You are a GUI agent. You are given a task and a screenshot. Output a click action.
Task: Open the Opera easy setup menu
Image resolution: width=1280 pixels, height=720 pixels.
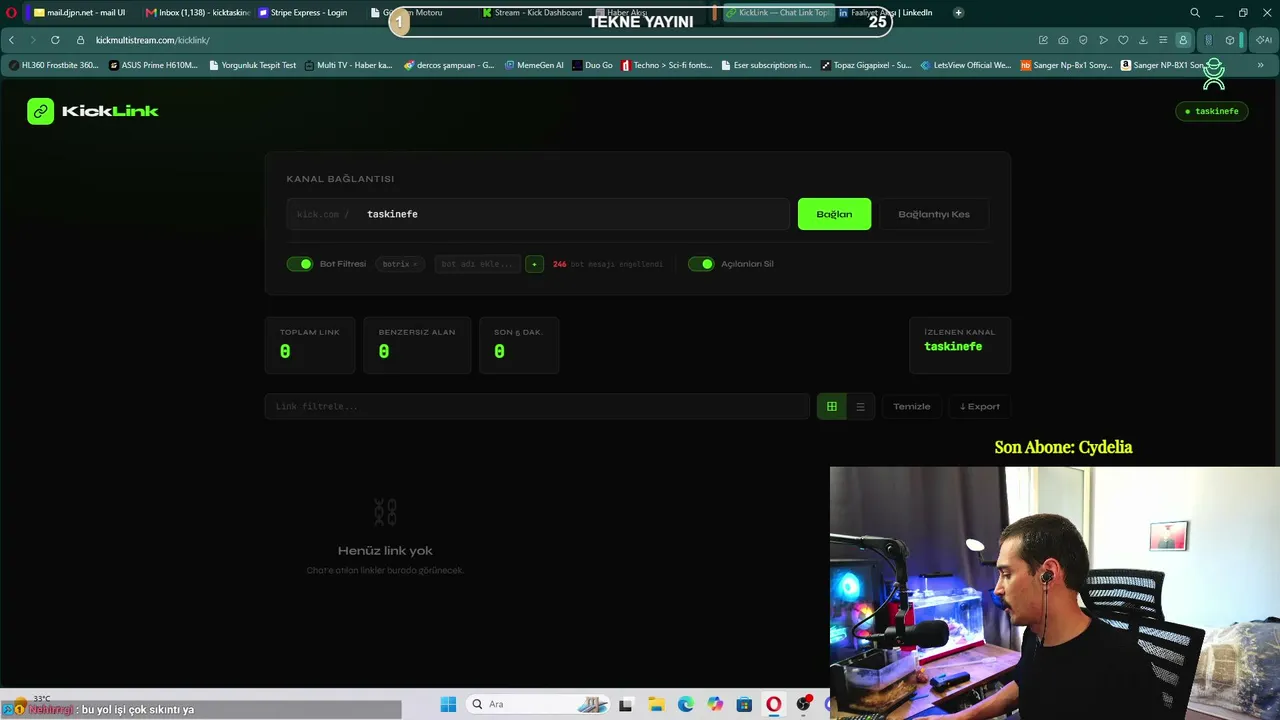click(x=1163, y=40)
